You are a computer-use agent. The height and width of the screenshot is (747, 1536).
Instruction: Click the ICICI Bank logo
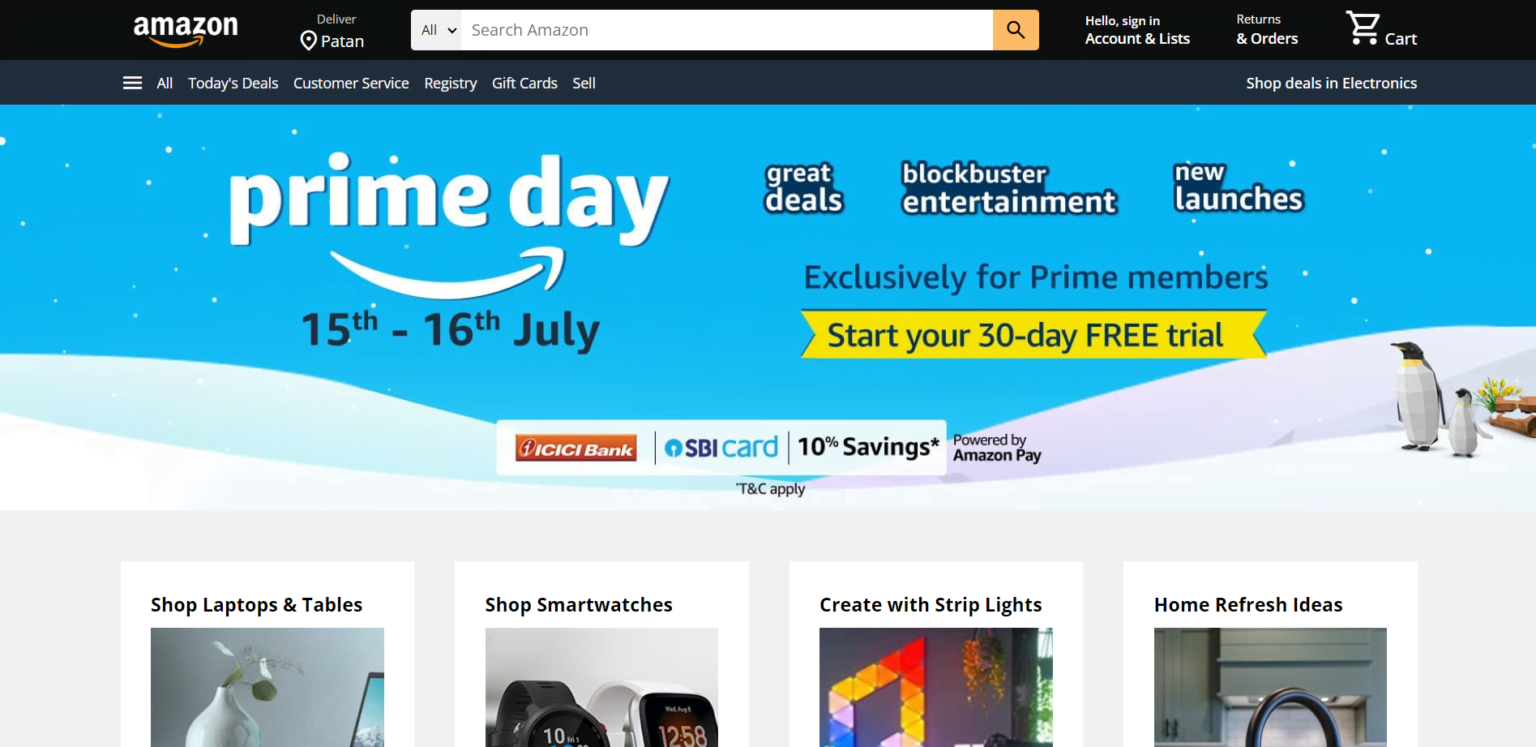pos(576,448)
